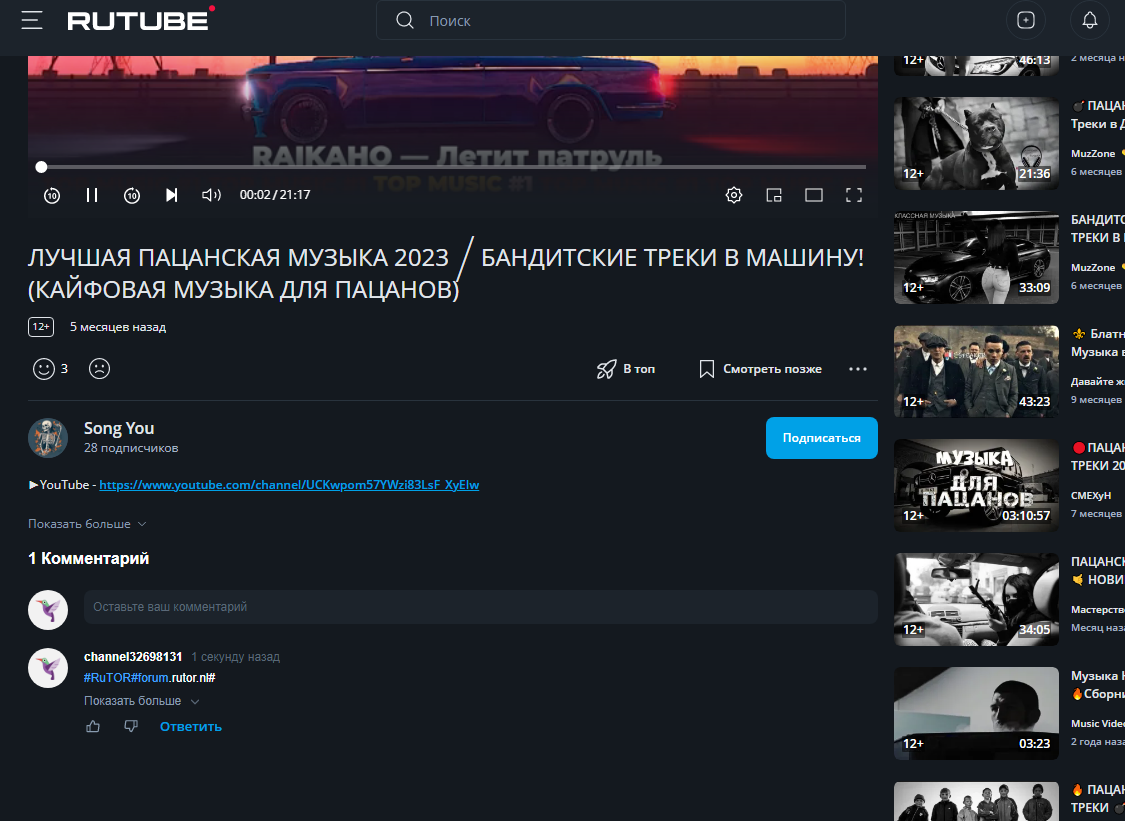
Task: Subscribe with Подписаться button
Action: [822, 438]
